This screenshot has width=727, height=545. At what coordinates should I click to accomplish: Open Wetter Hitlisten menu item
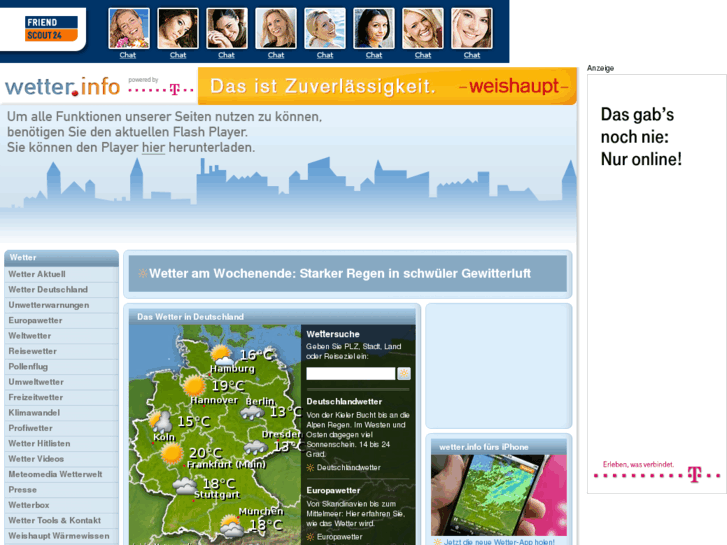click(x=61, y=443)
